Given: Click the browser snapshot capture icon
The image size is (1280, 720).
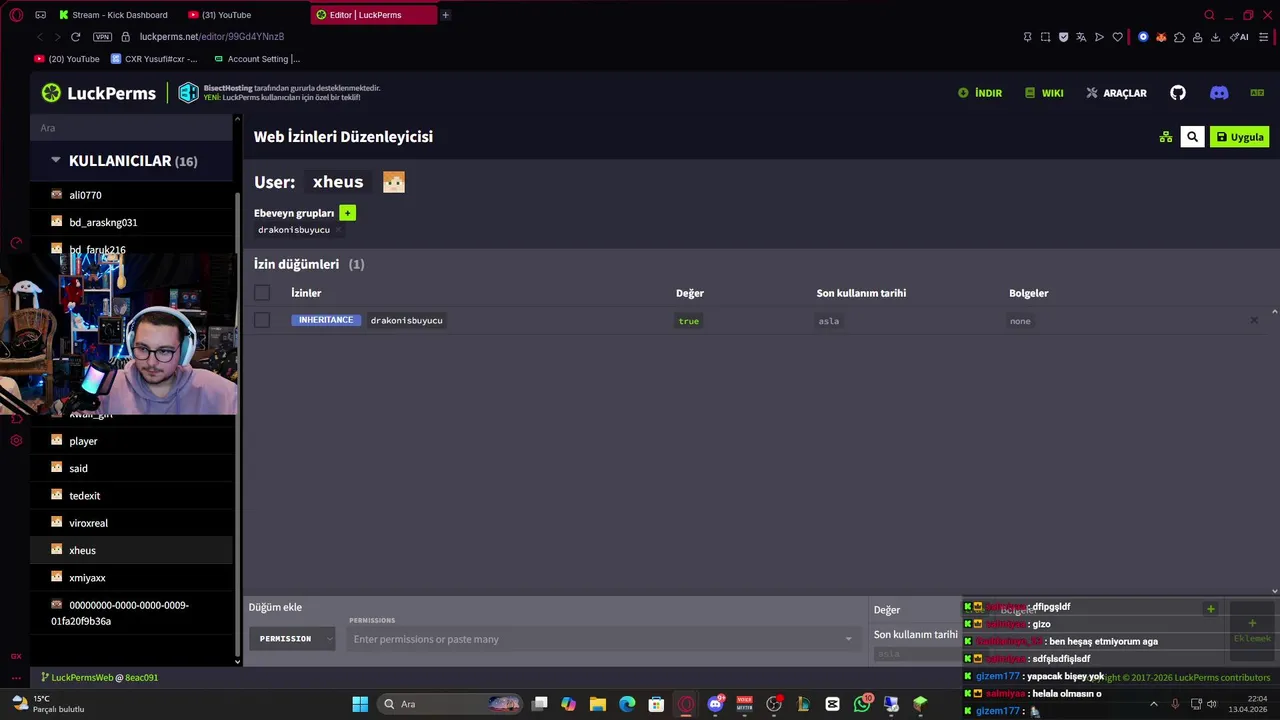Looking at the screenshot, I should [1045, 37].
